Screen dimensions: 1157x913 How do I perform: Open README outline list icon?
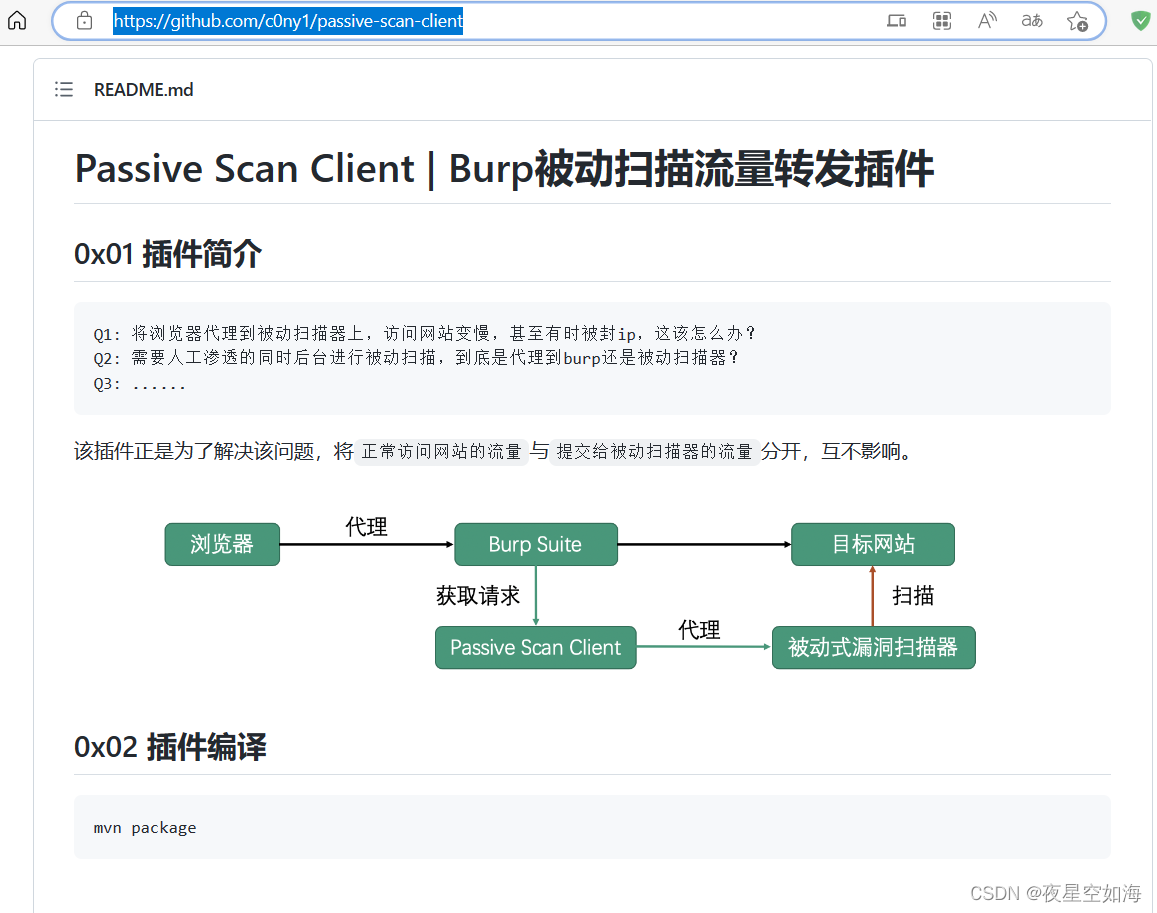coord(64,89)
